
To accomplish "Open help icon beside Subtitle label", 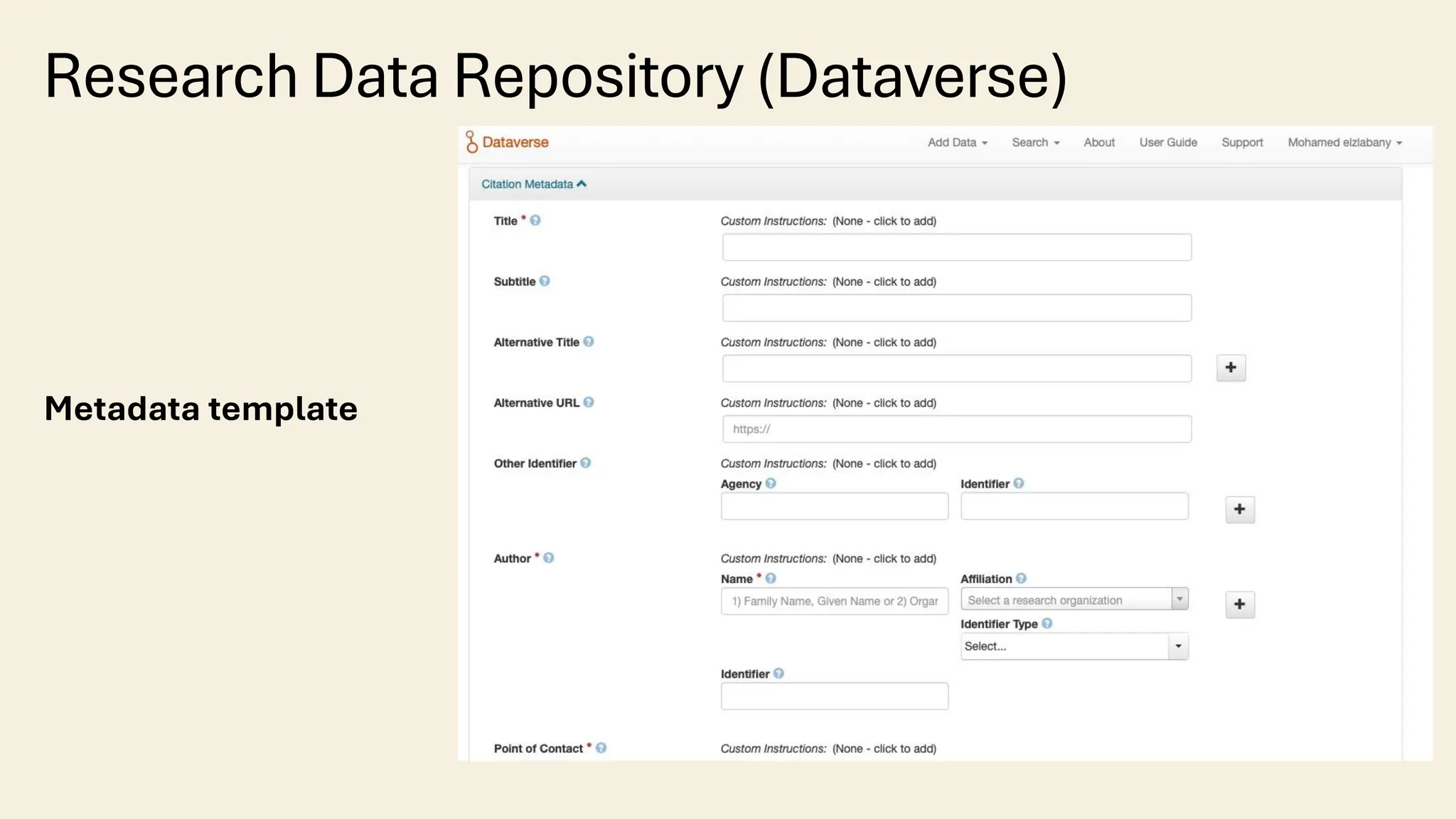I will (545, 281).
